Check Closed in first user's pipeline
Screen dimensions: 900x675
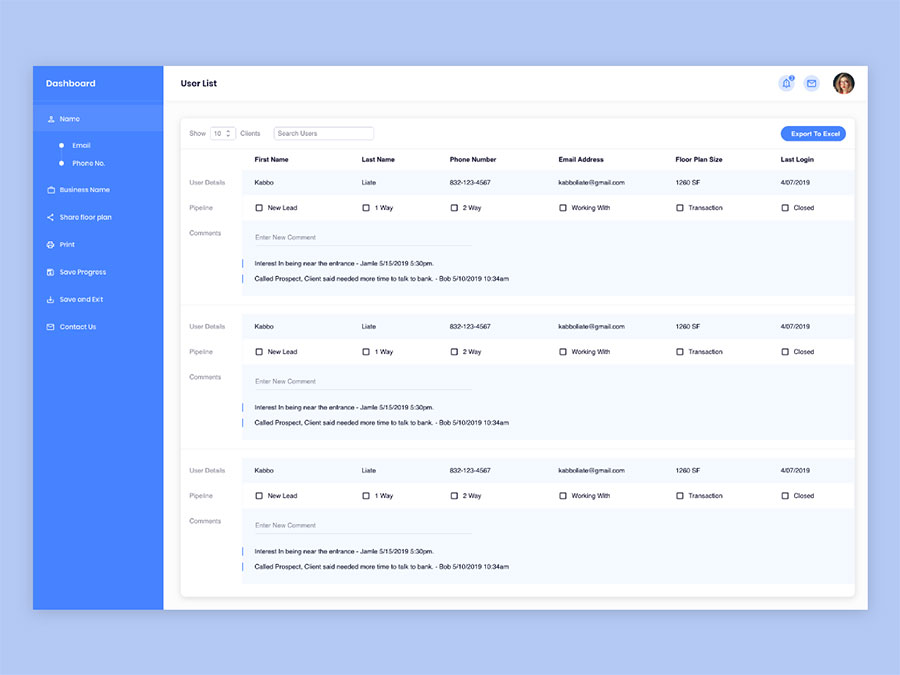tap(785, 208)
